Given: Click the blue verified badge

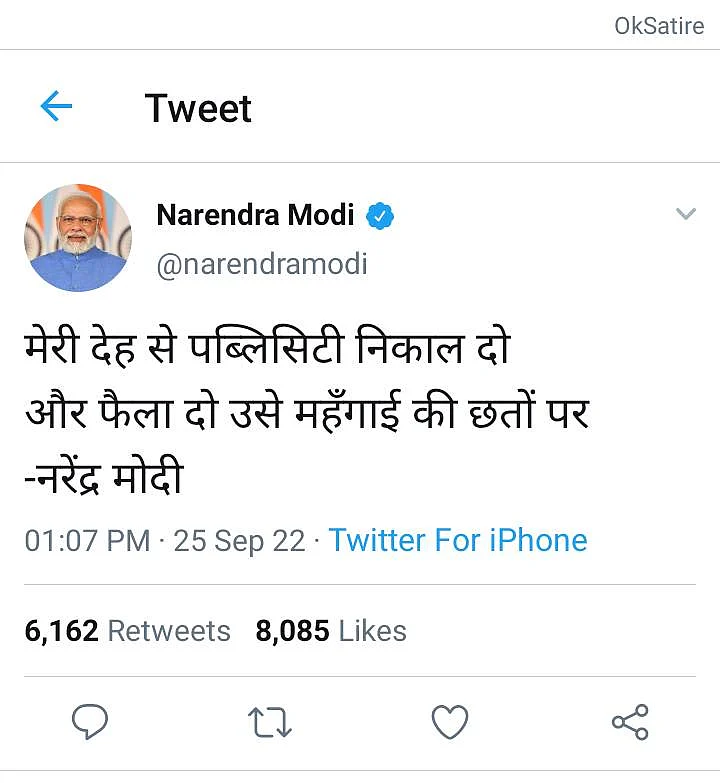Looking at the screenshot, I should click(x=380, y=215).
